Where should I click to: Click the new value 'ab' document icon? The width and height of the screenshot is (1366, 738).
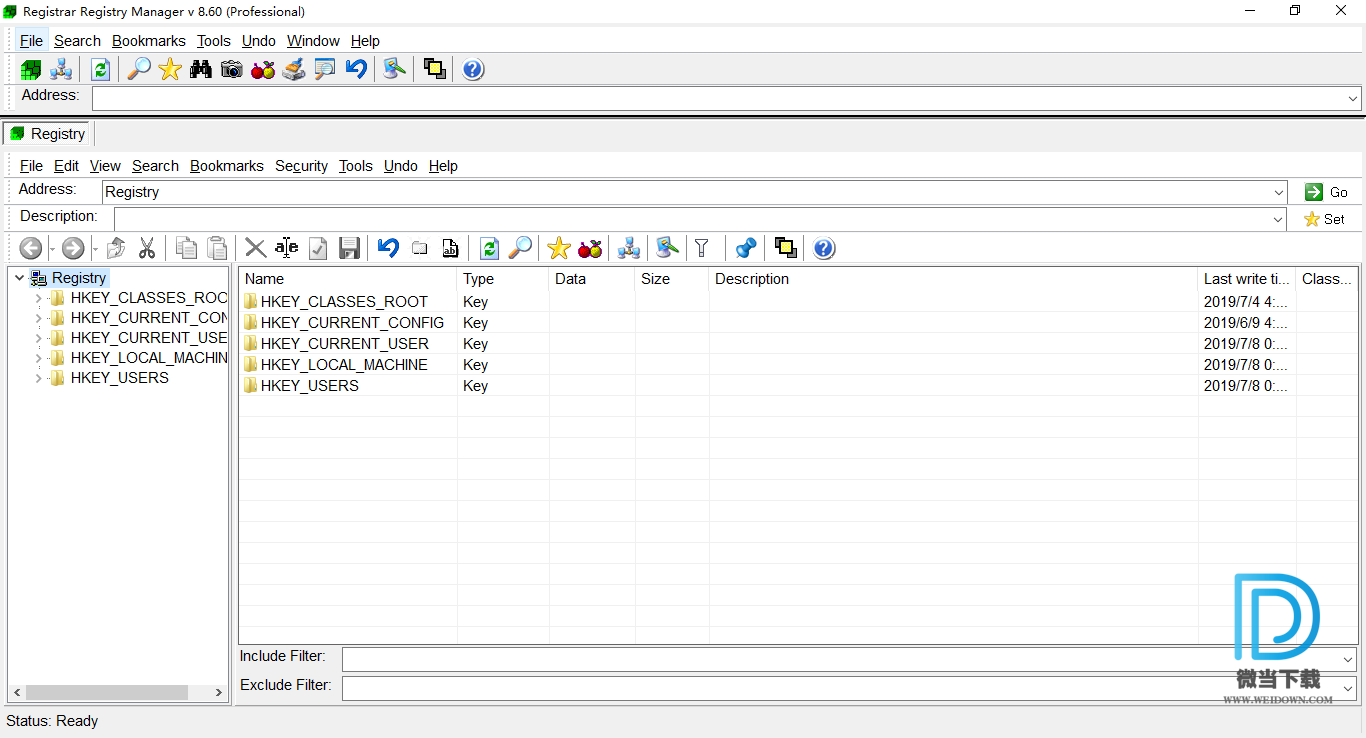[451, 248]
